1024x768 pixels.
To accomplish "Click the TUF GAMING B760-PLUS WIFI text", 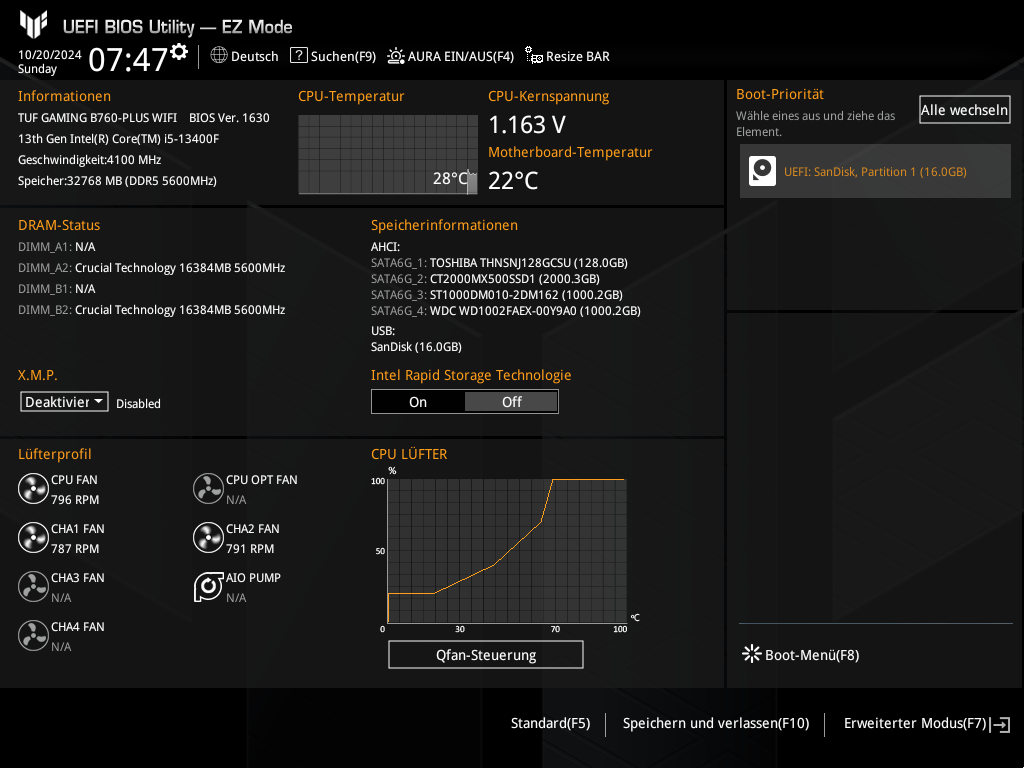I will (97, 118).
